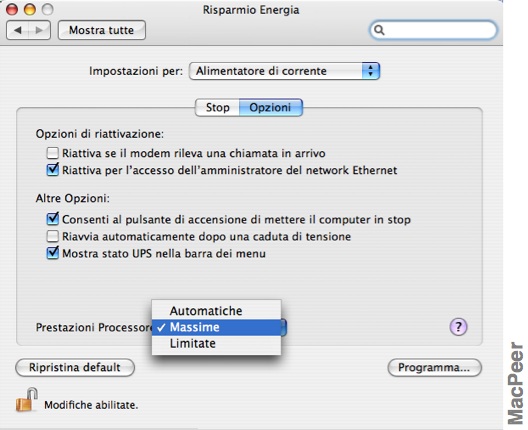Screen dimensions: 528x430
Task: Click the back navigation arrow
Action: 18,30
